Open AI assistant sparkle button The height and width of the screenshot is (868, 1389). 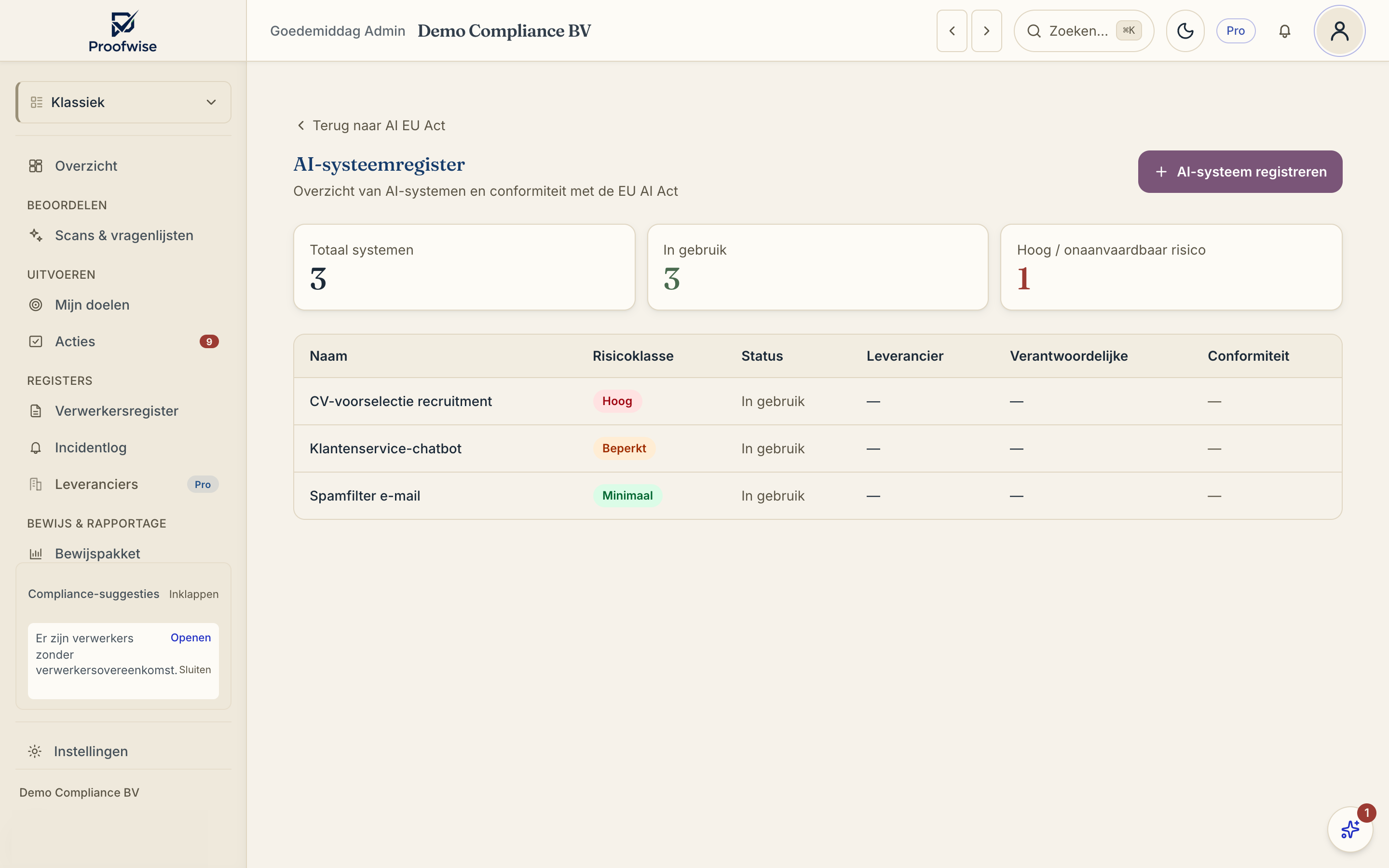[1350, 829]
